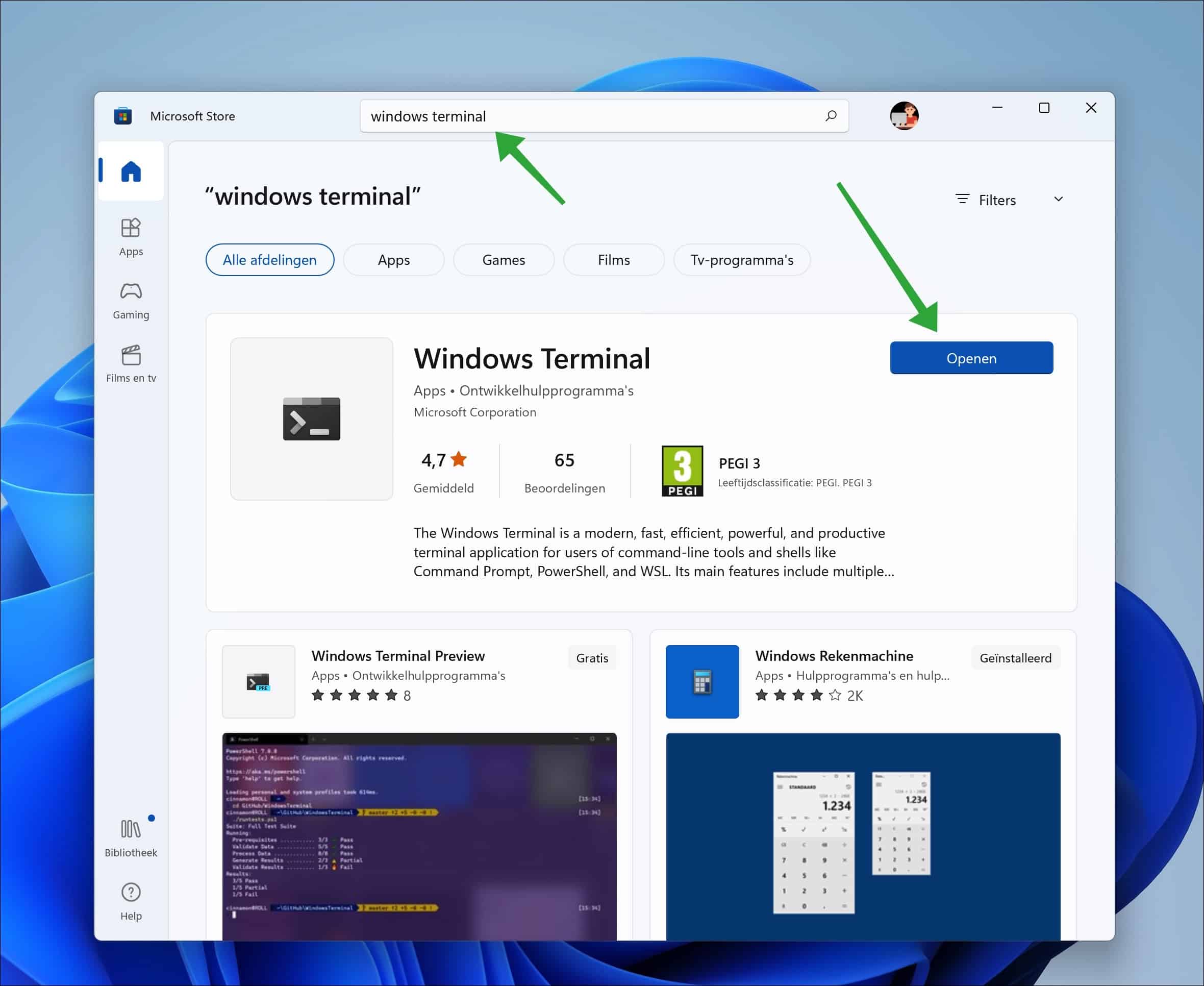Expand the Filters dropdown chevron
1204x986 pixels.
[x=1058, y=200]
